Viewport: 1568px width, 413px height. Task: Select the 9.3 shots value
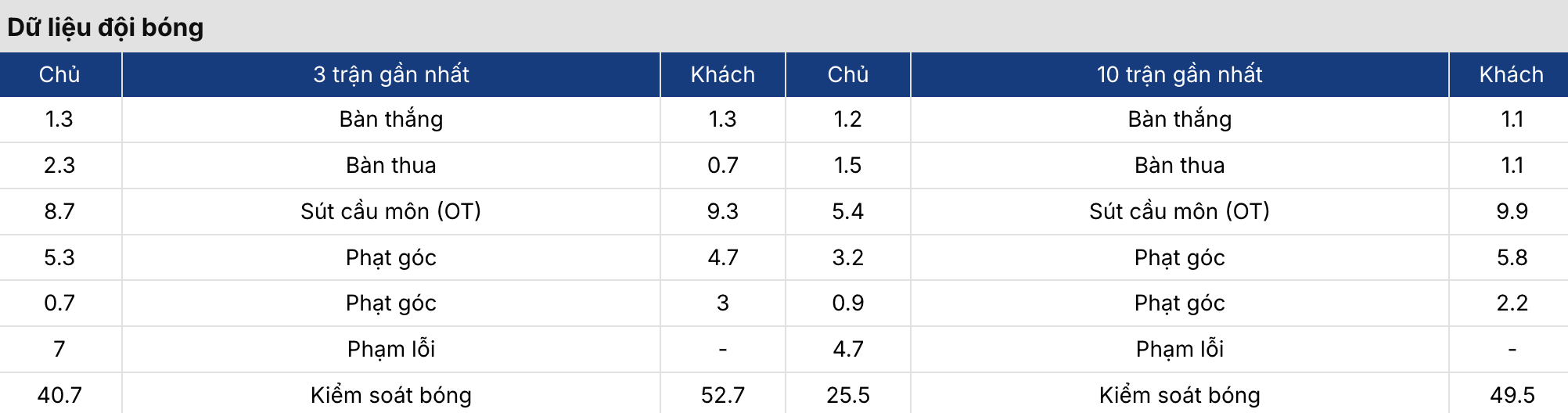pos(722,211)
